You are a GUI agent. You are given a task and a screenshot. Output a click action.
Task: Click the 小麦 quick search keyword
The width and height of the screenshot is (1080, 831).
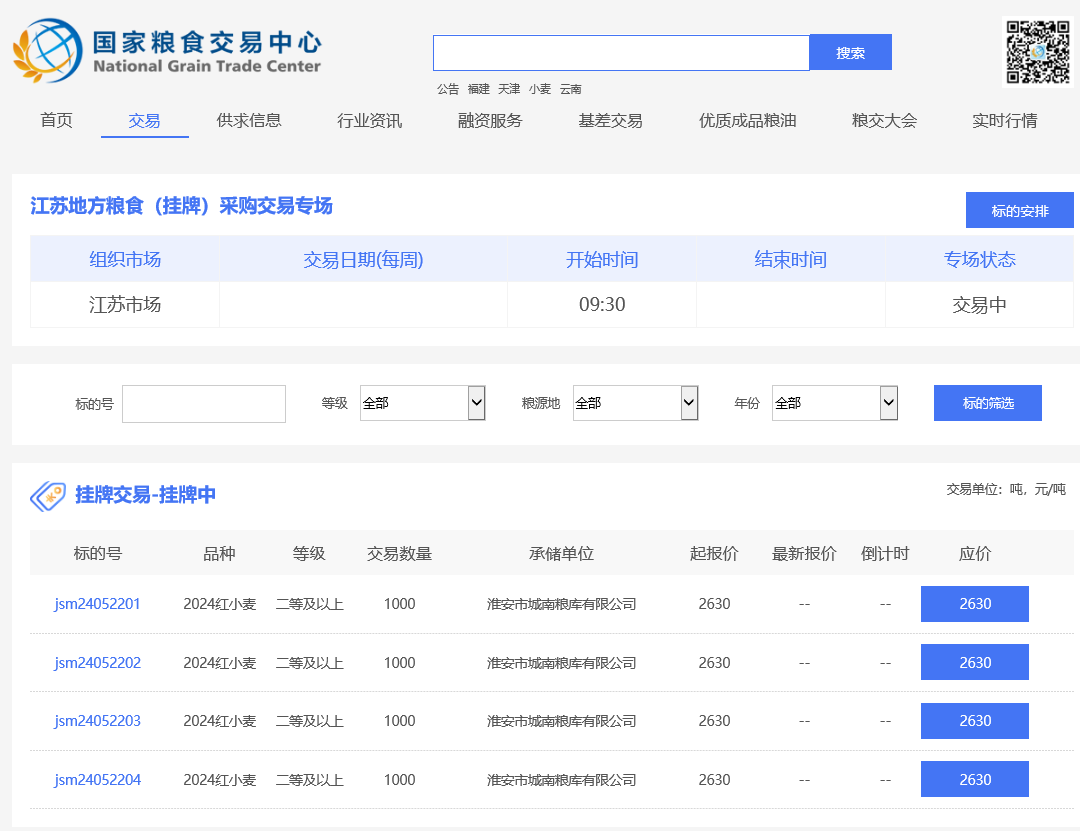pyautogui.click(x=540, y=89)
